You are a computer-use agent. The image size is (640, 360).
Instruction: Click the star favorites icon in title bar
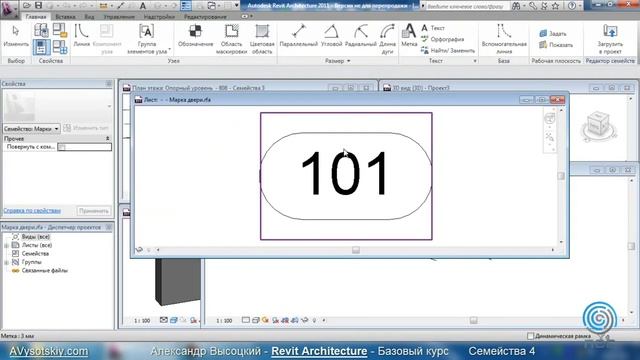click(x=556, y=6)
